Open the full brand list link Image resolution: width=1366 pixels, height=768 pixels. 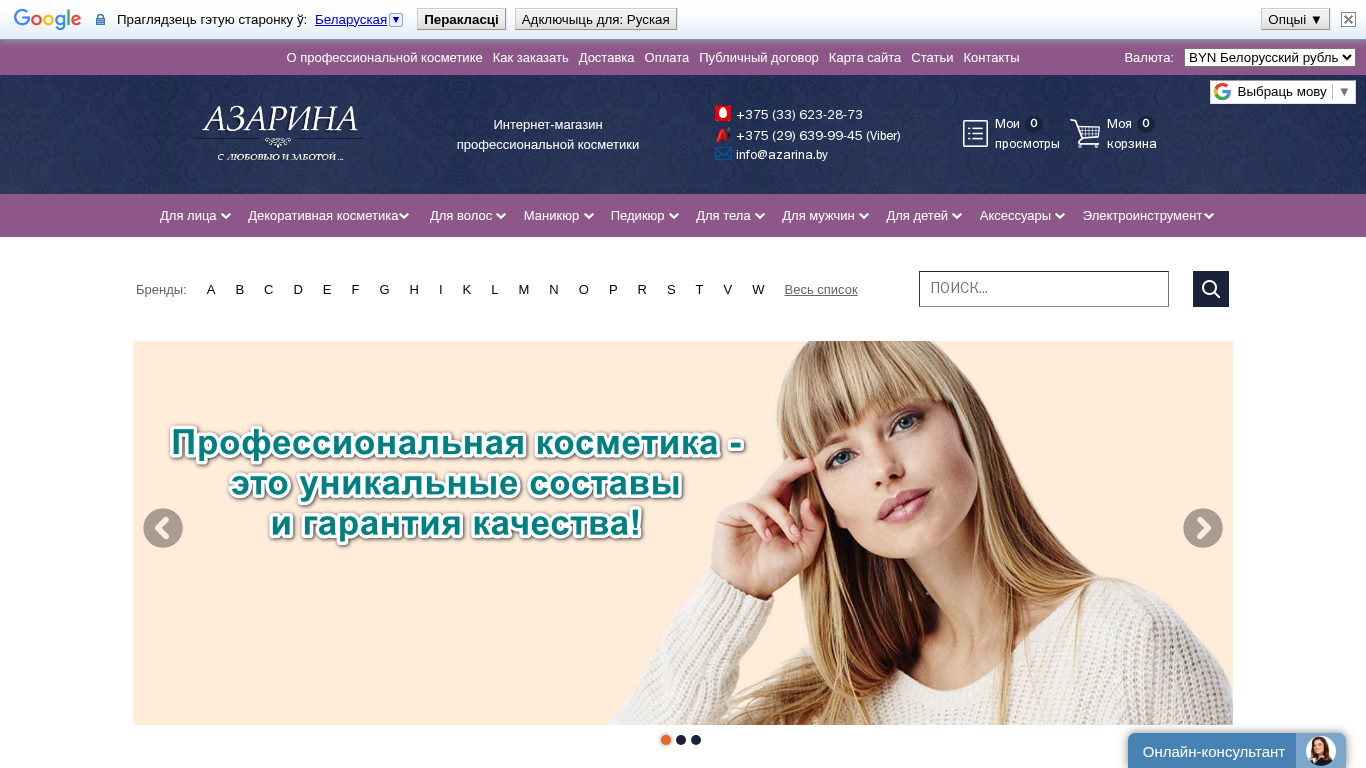point(821,290)
